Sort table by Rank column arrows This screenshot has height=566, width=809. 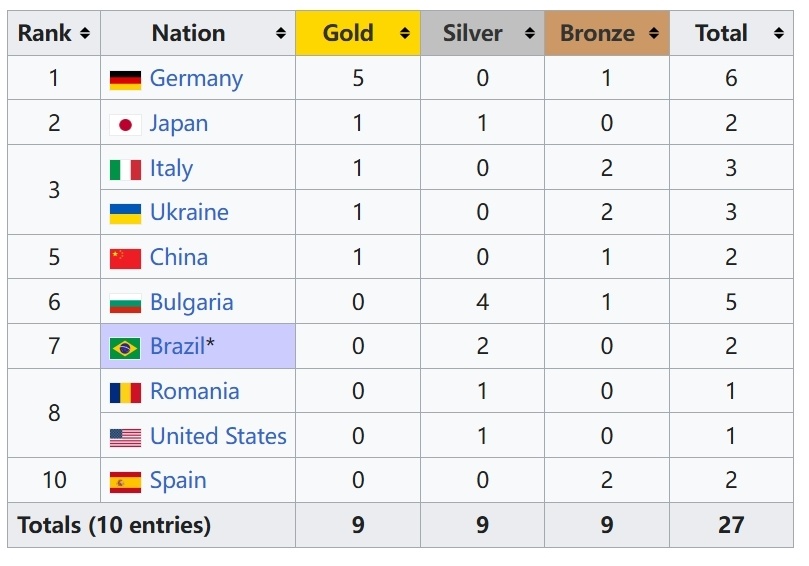click(x=85, y=34)
